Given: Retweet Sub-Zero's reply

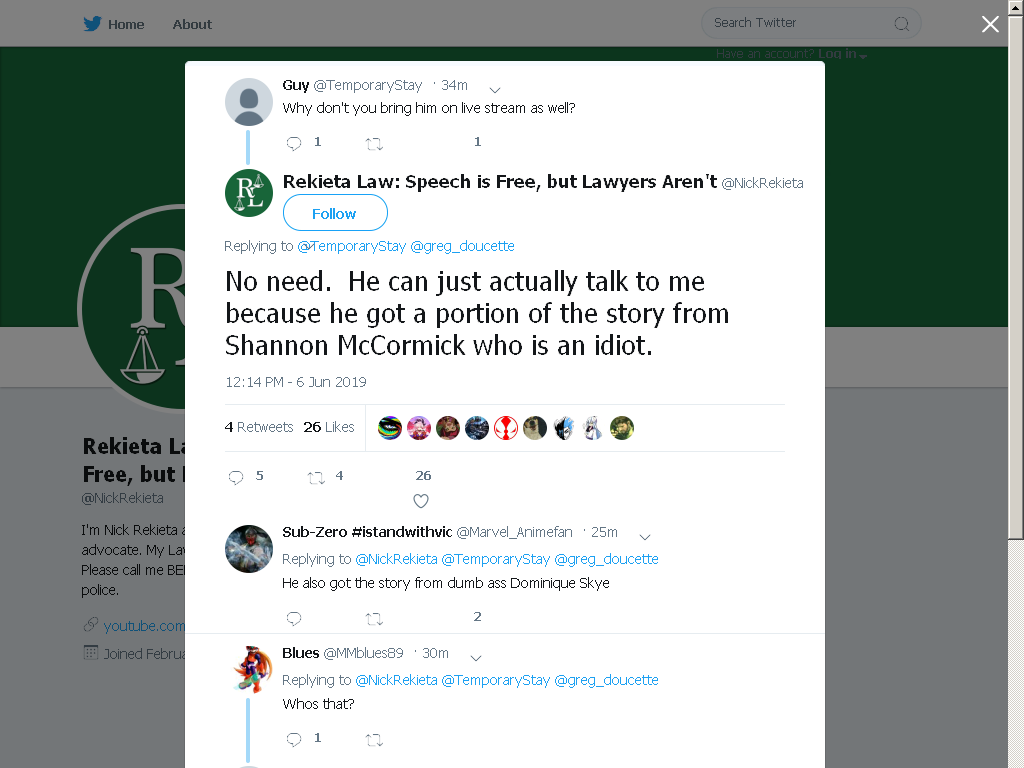Looking at the screenshot, I should (x=374, y=618).
